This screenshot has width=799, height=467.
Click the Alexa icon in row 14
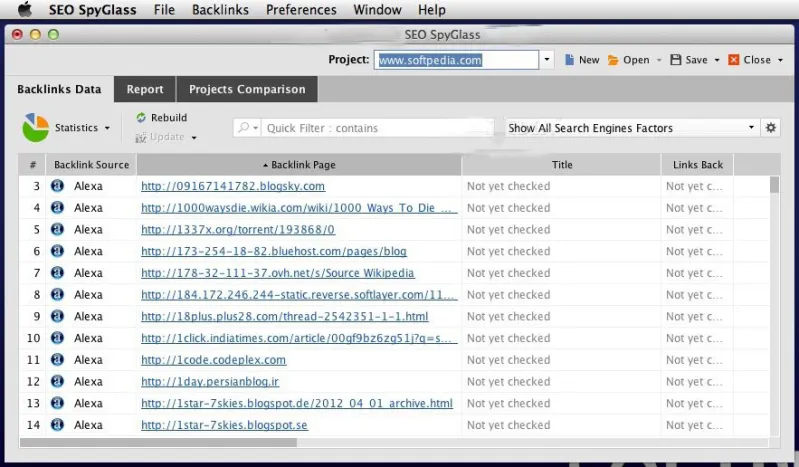pos(58,425)
